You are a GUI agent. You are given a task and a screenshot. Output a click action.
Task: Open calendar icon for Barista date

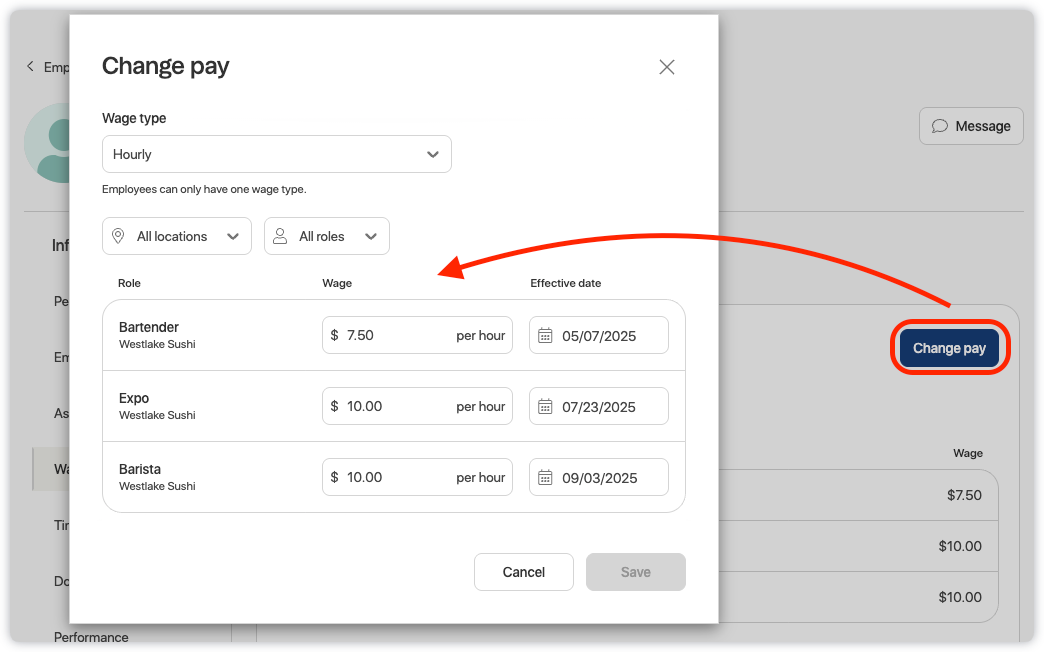click(x=545, y=478)
